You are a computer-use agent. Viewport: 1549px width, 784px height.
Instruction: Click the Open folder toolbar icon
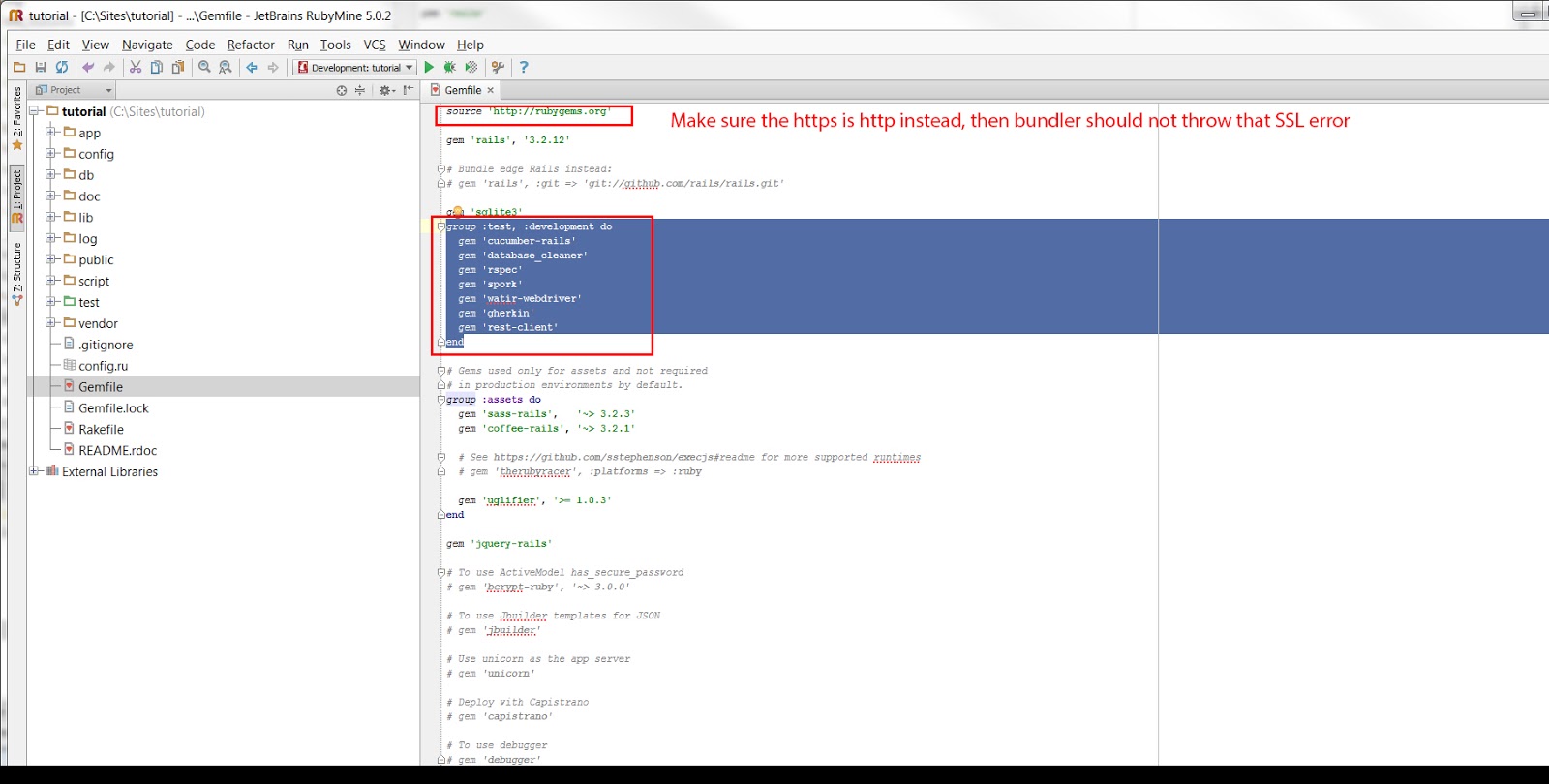click(x=19, y=67)
